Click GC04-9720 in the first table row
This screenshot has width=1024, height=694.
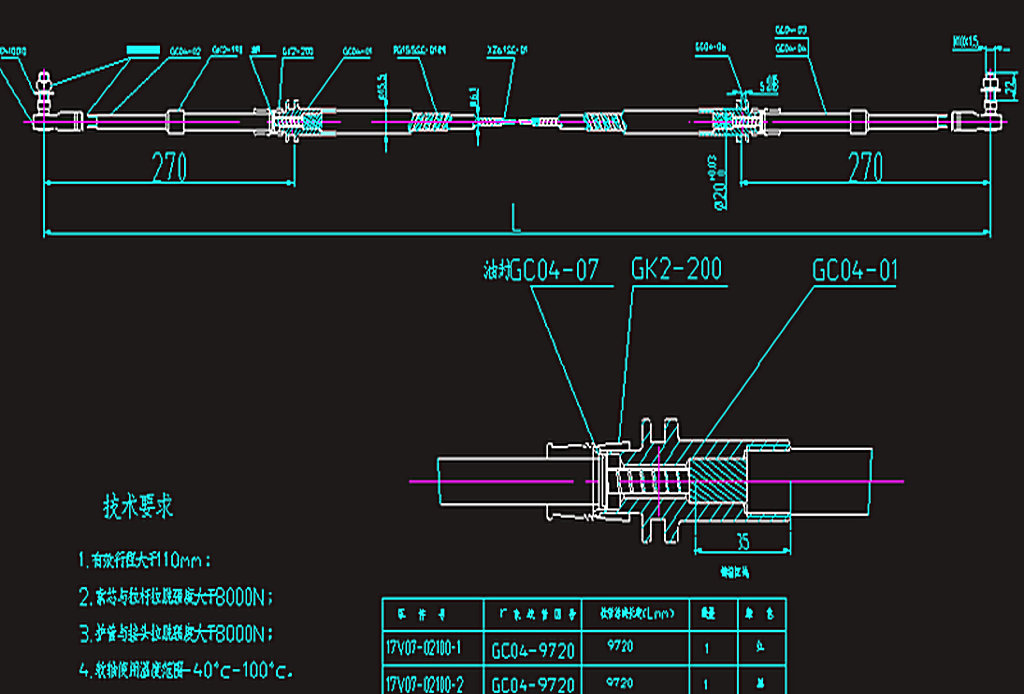pos(532,650)
